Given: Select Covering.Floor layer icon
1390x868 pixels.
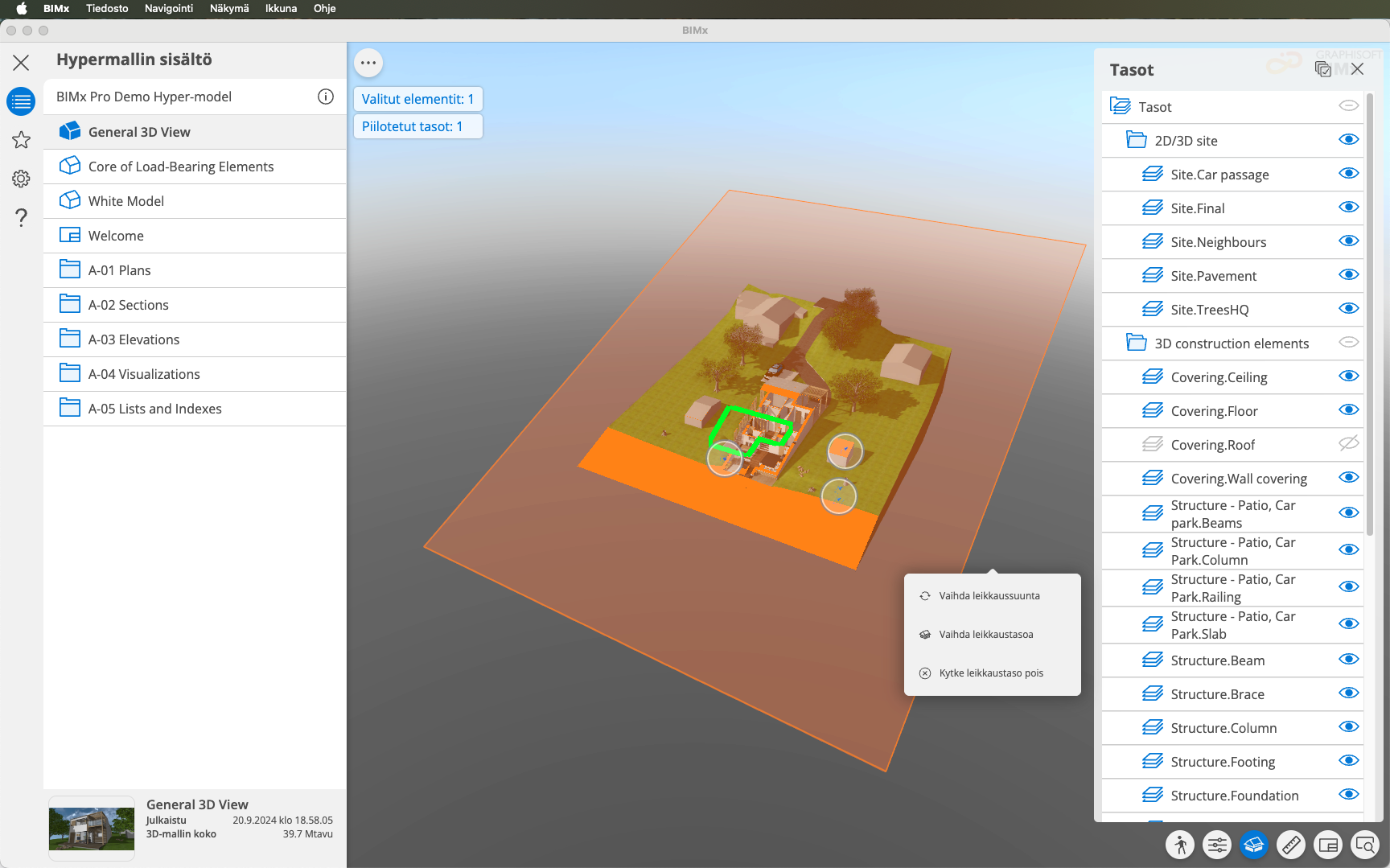Looking at the screenshot, I should 1153,411.
